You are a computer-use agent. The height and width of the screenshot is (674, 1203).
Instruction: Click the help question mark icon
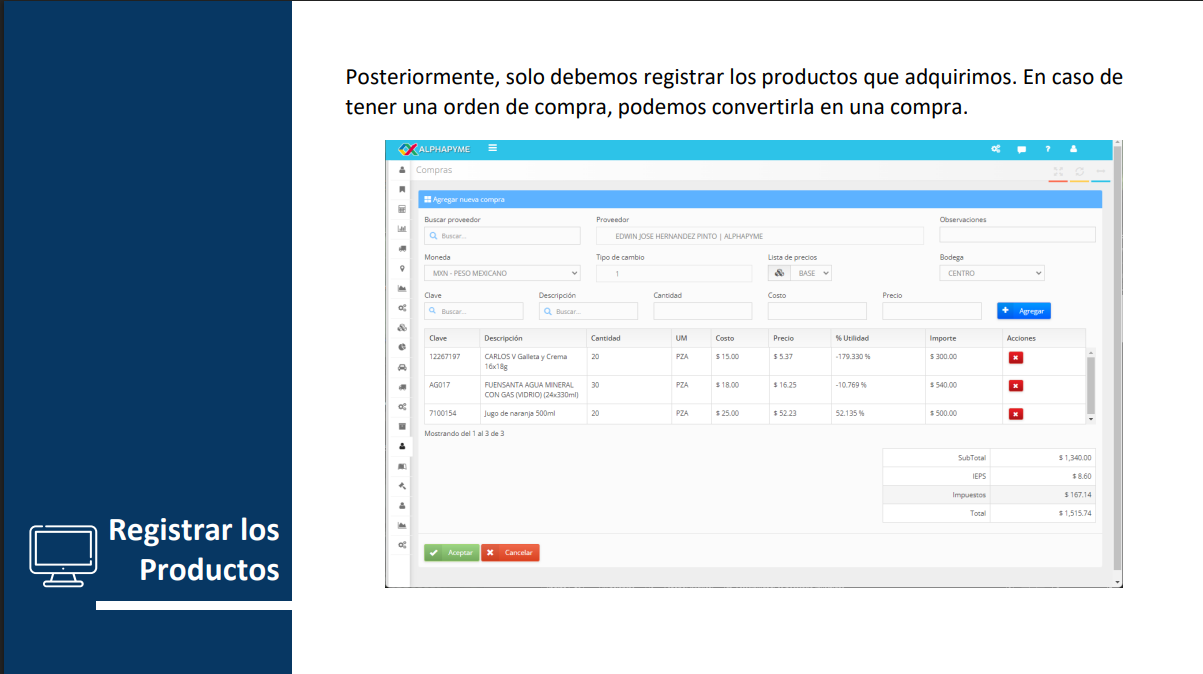1047,149
